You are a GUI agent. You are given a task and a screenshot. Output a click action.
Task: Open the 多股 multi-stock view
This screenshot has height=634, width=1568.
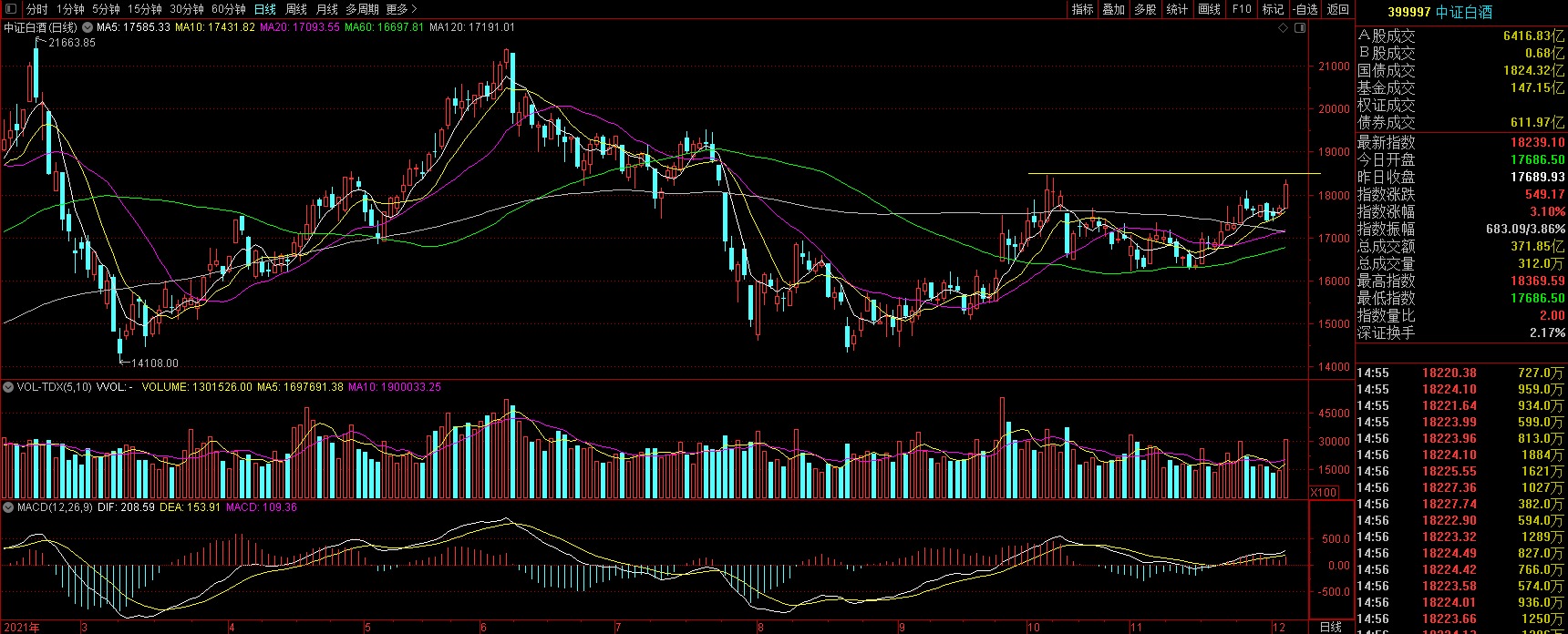click(1146, 9)
